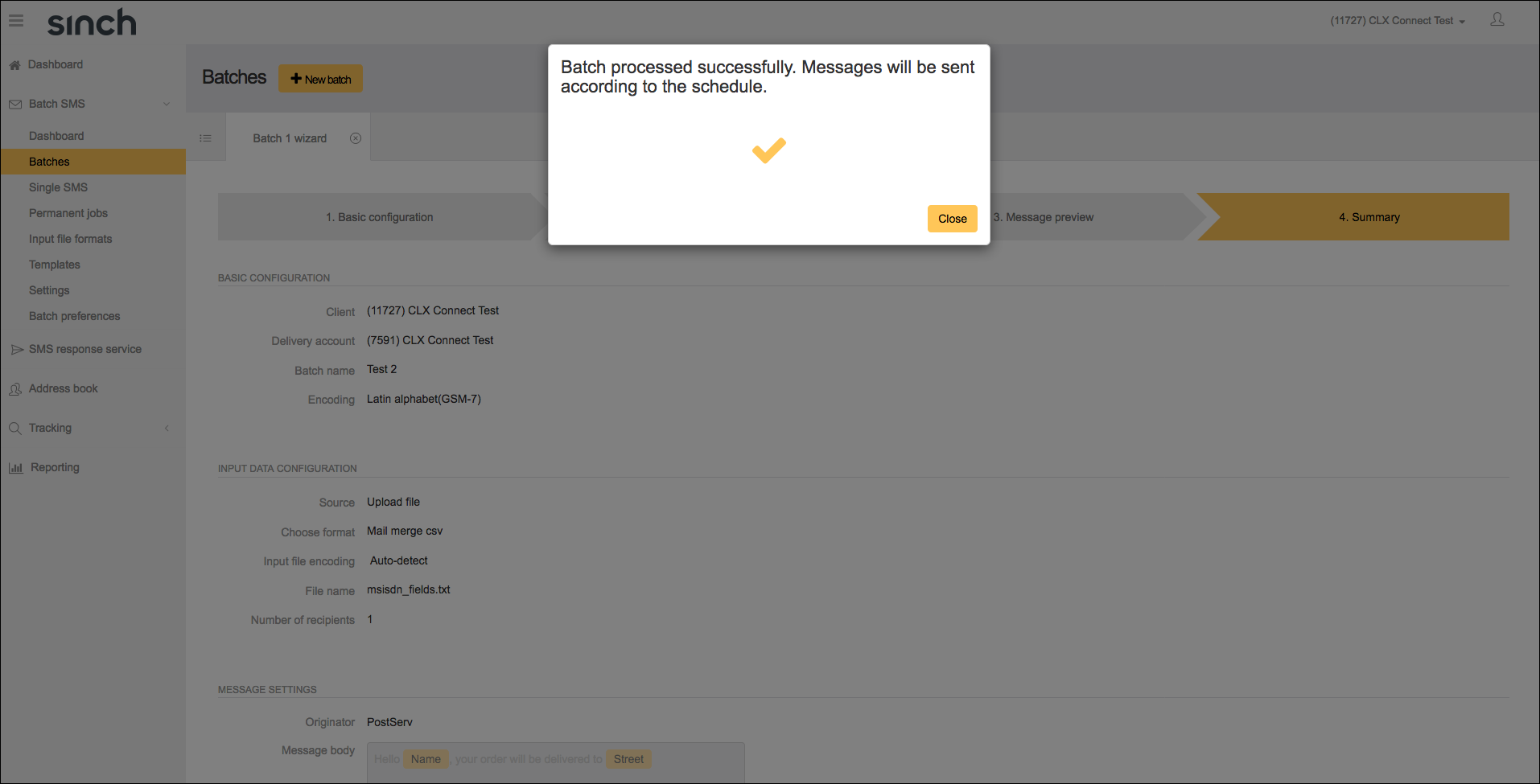Image resolution: width=1540 pixels, height=784 pixels.
Task: Open SMS response service
Action: tap(84, 348)
